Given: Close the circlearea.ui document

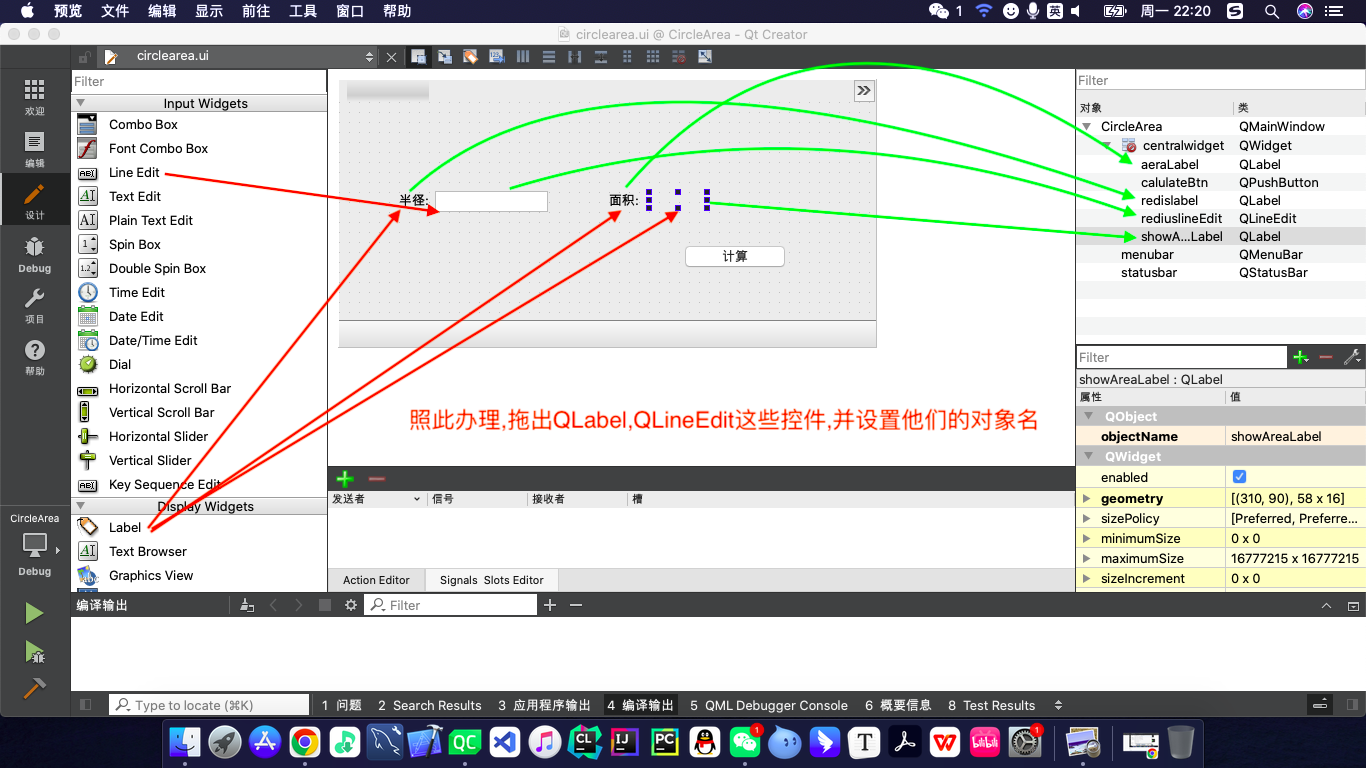Looking at the screenshot, I should [391, 57].
